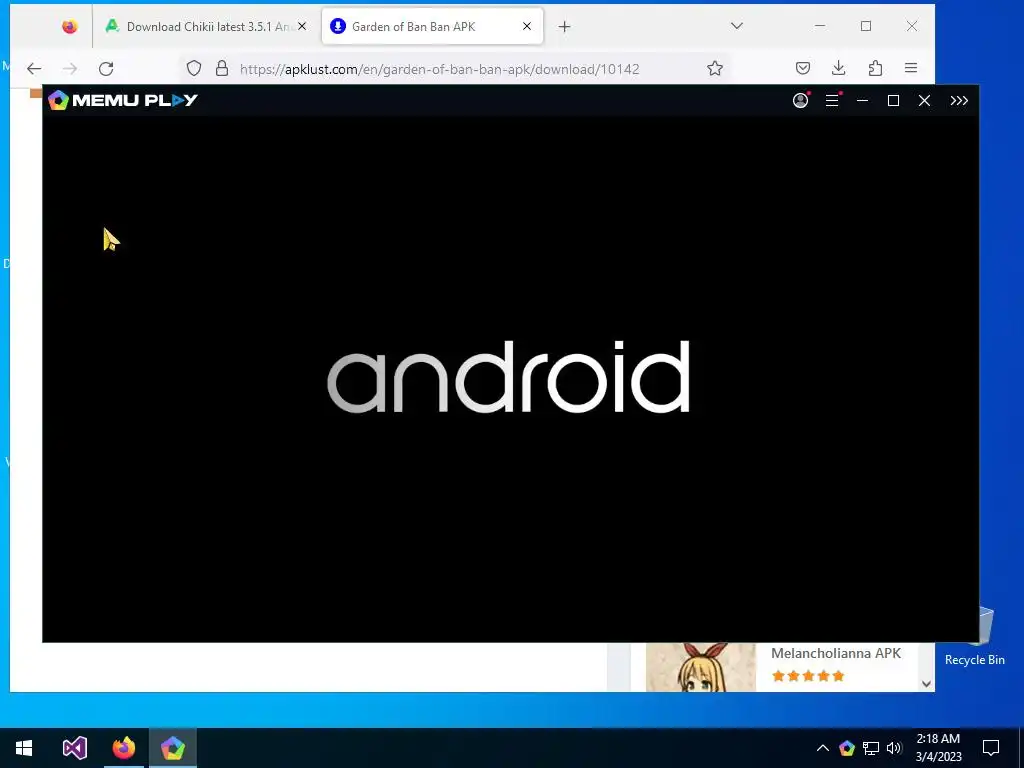Image resolution: width=1024 pixels, height=768 pixels.
Task: Select the Garden of Ban Ban APK tab
Action: [432, 26]
